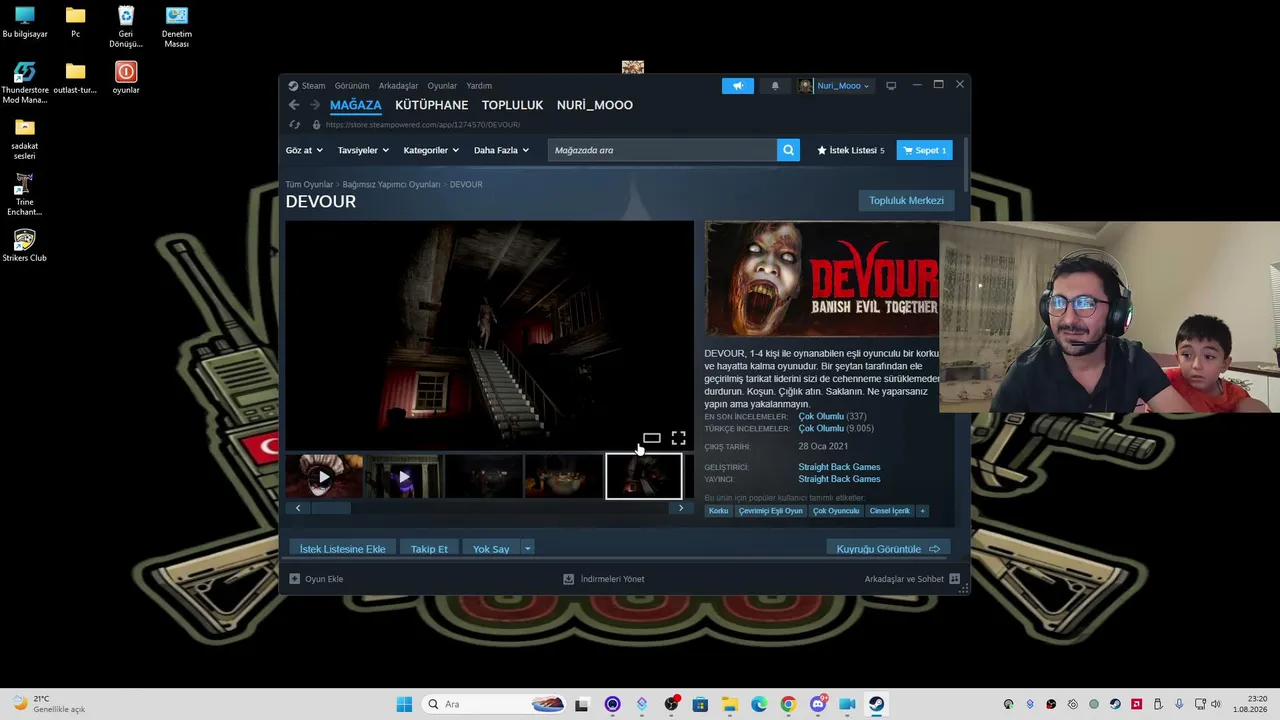Click the microphone icon in system tray
The width and height of the screenshot is (1280, 720).
coord(1179,704)
